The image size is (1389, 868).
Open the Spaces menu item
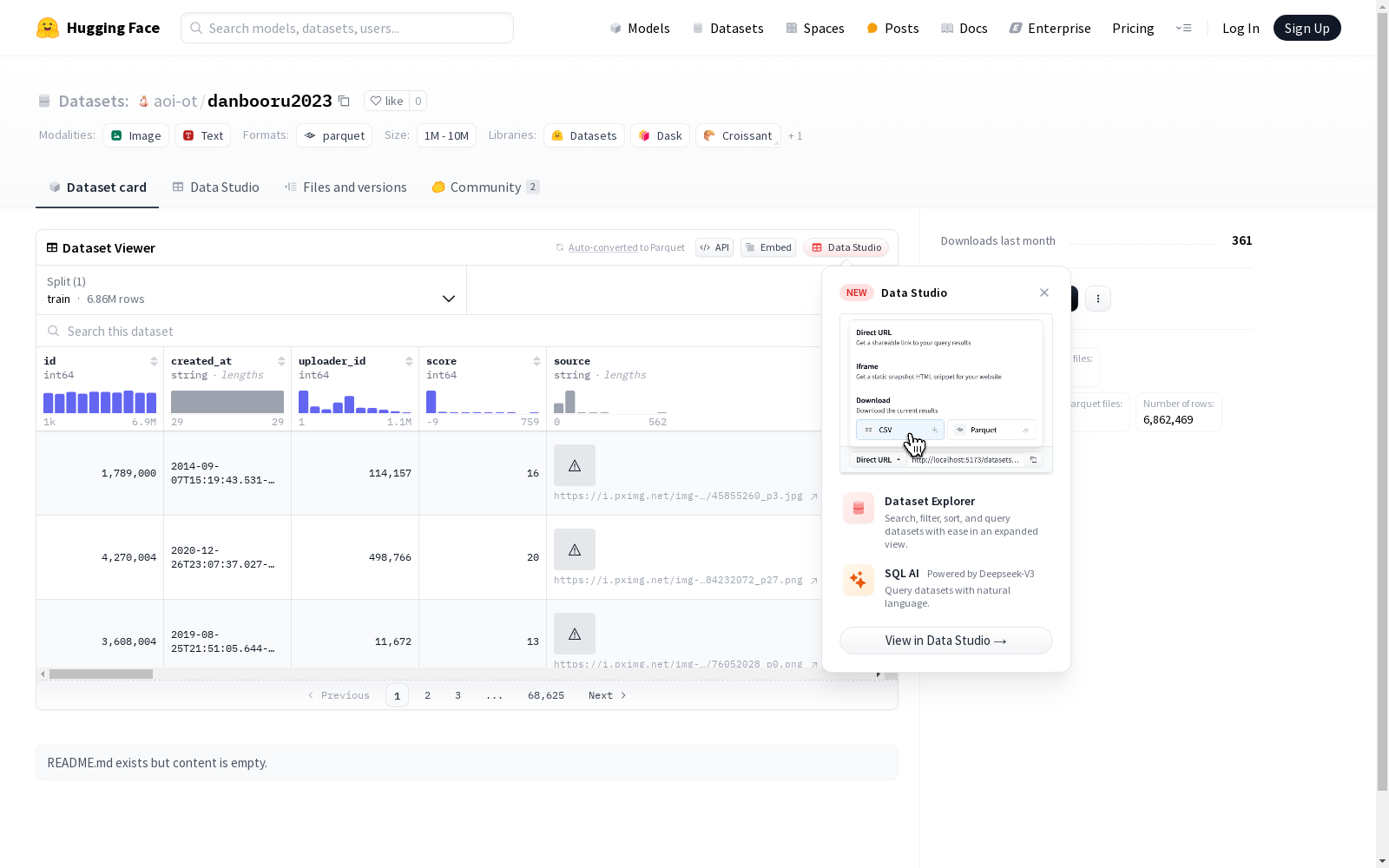click(814, 28)
